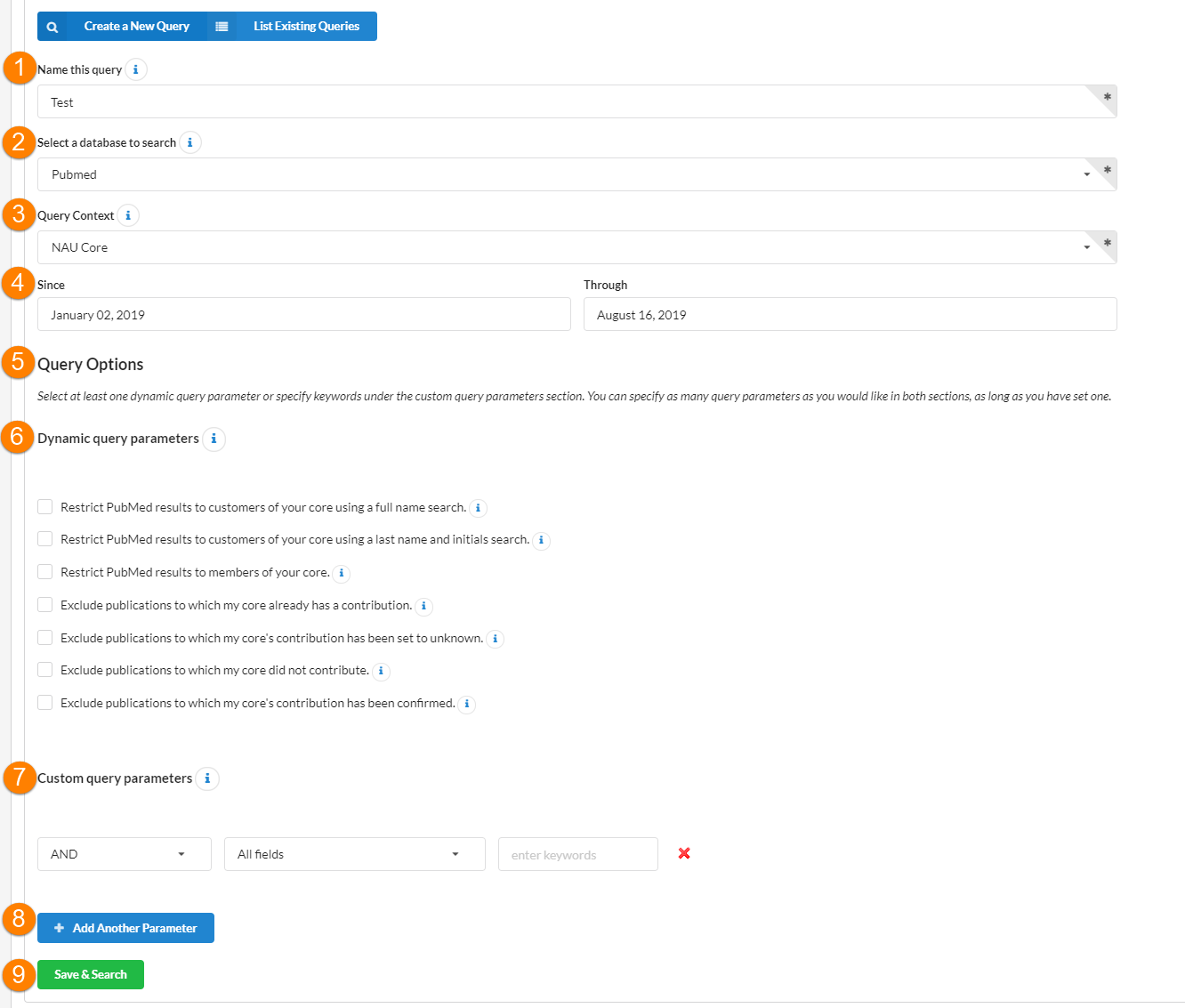
Task: Click info icon for Custom query parameters
Action: 207,778
